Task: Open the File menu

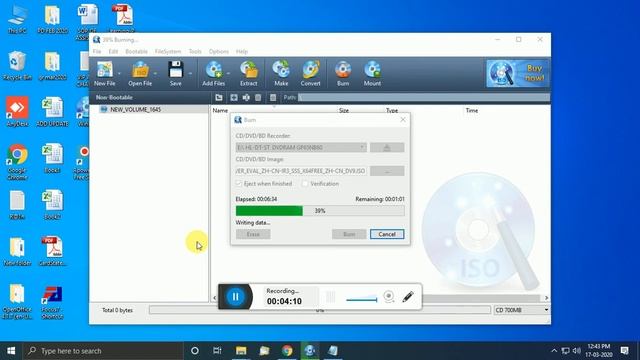Action: pyautogui.click(x=97, y=51)
